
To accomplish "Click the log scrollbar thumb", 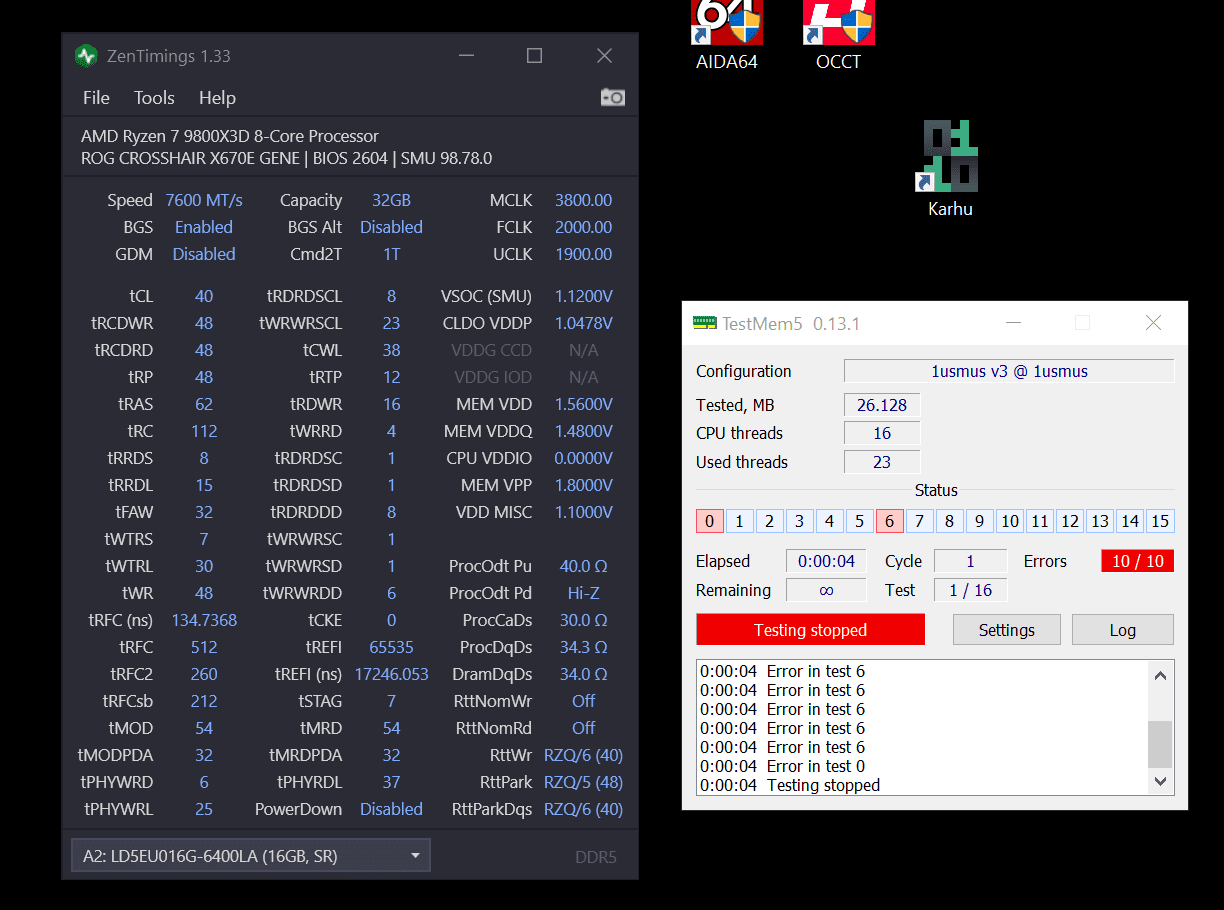I will (x=1160, y=743).
